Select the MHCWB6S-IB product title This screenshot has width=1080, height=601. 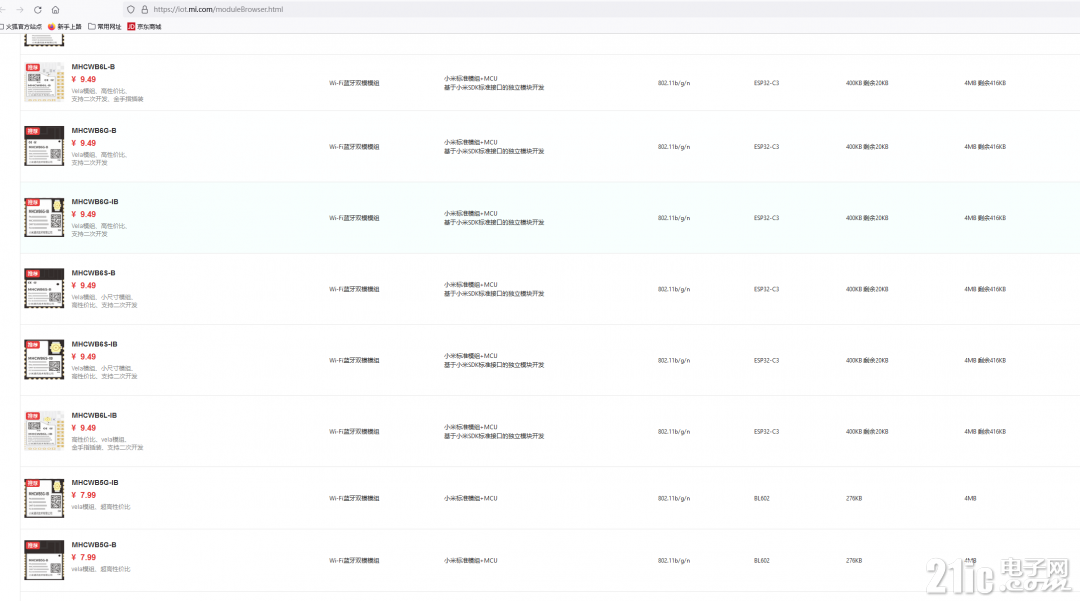[94, 344]
